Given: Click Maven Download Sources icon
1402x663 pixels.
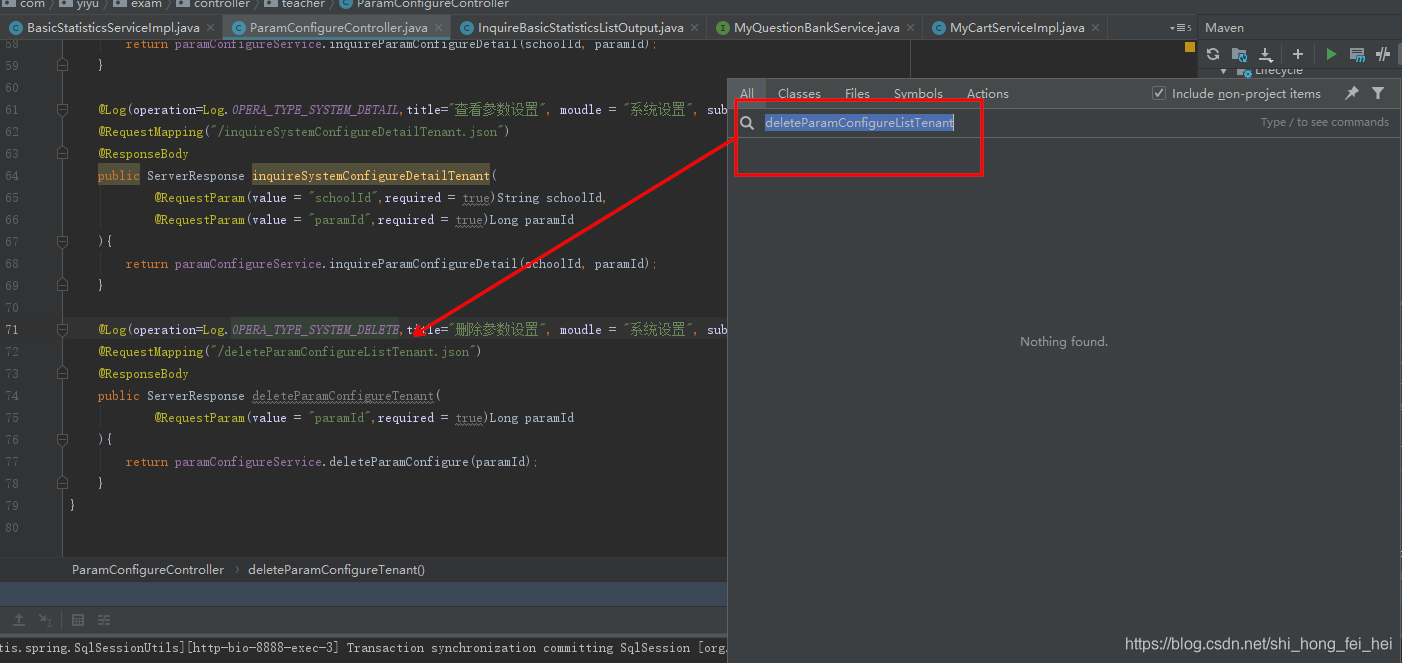Looking at the screenshot, I should click(x=1265, y=54).
